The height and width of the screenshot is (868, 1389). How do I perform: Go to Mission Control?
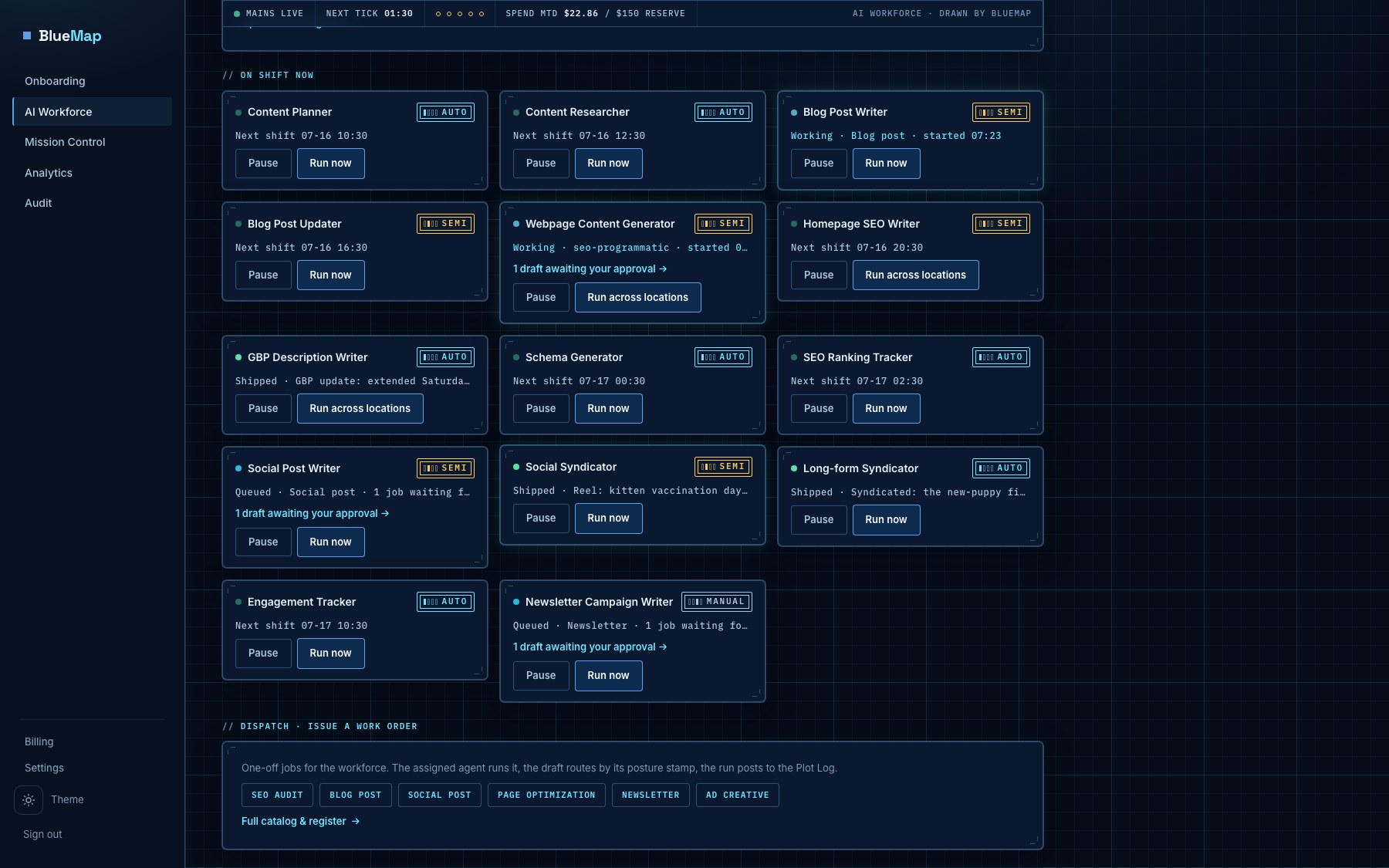[x=92, y=142]
